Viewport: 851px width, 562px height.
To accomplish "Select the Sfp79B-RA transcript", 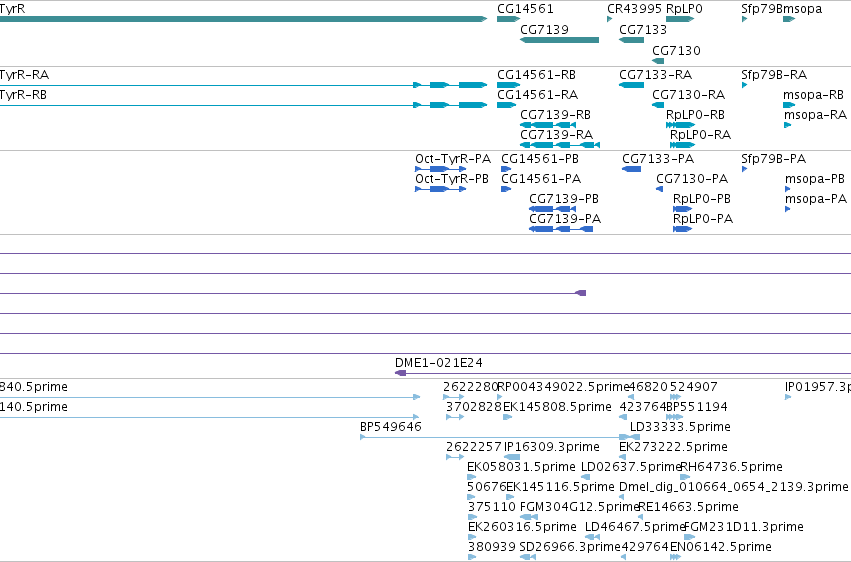I will [x=744, y=85].
